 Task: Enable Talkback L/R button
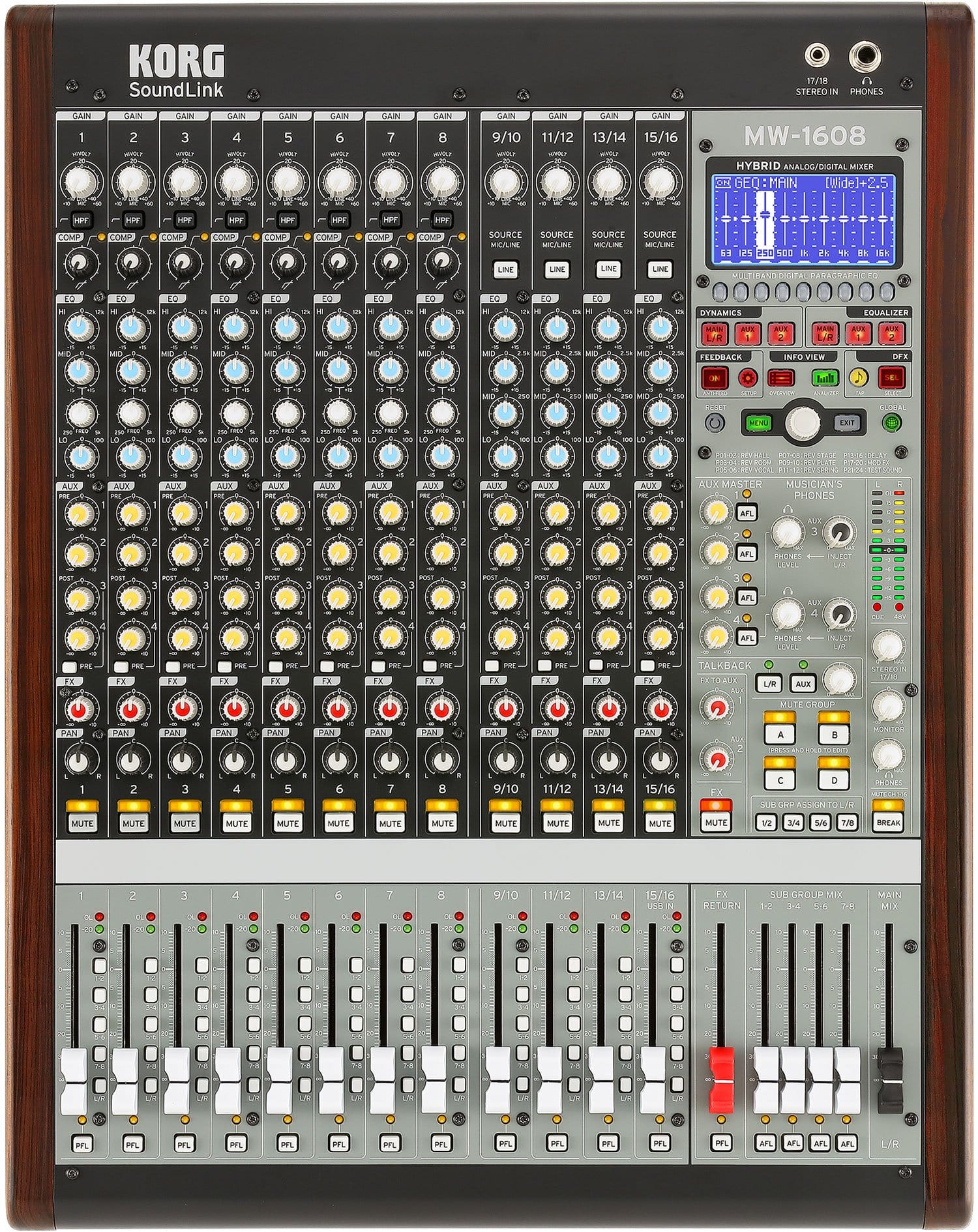click(x=769, y=684)
